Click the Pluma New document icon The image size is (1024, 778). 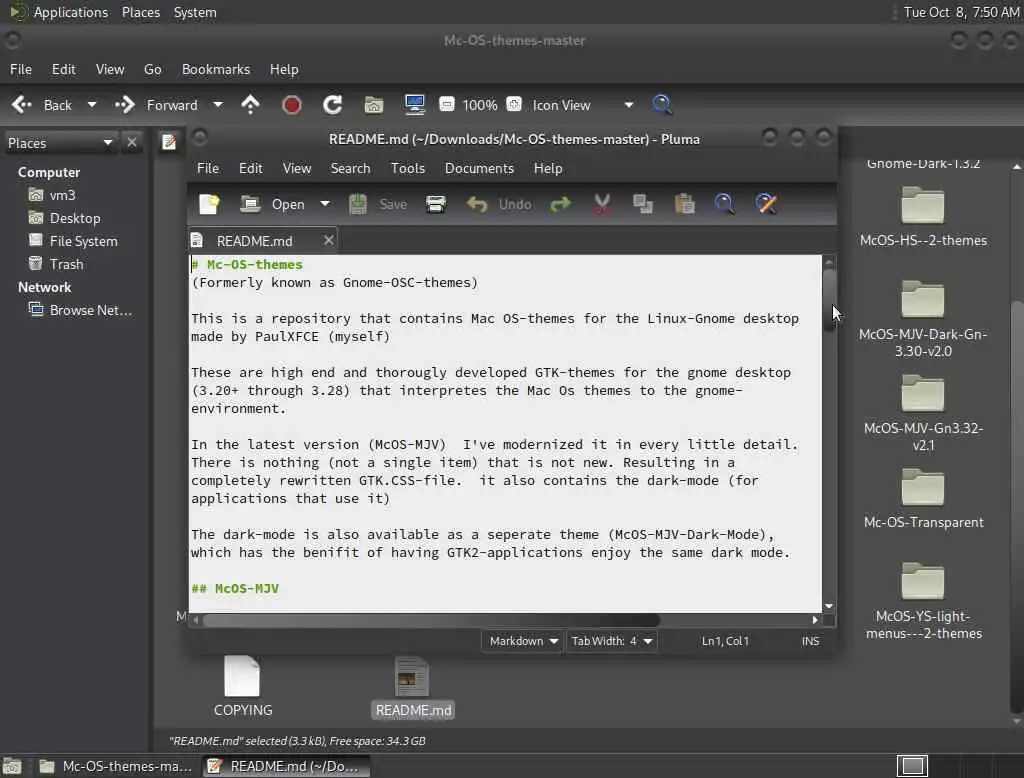[209, 204]
